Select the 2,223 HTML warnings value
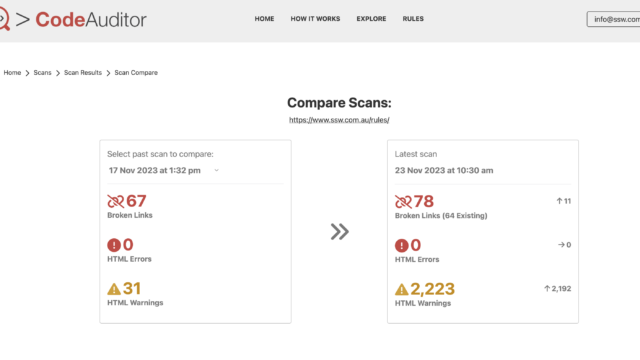640x360 pixels. point(432,289)
